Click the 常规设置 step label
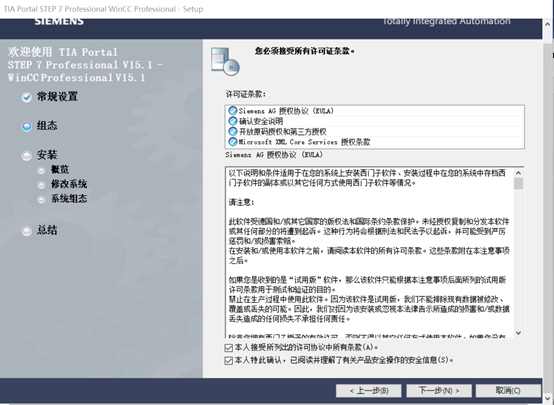This screenshot has width=554, height=405. point(57,96)
